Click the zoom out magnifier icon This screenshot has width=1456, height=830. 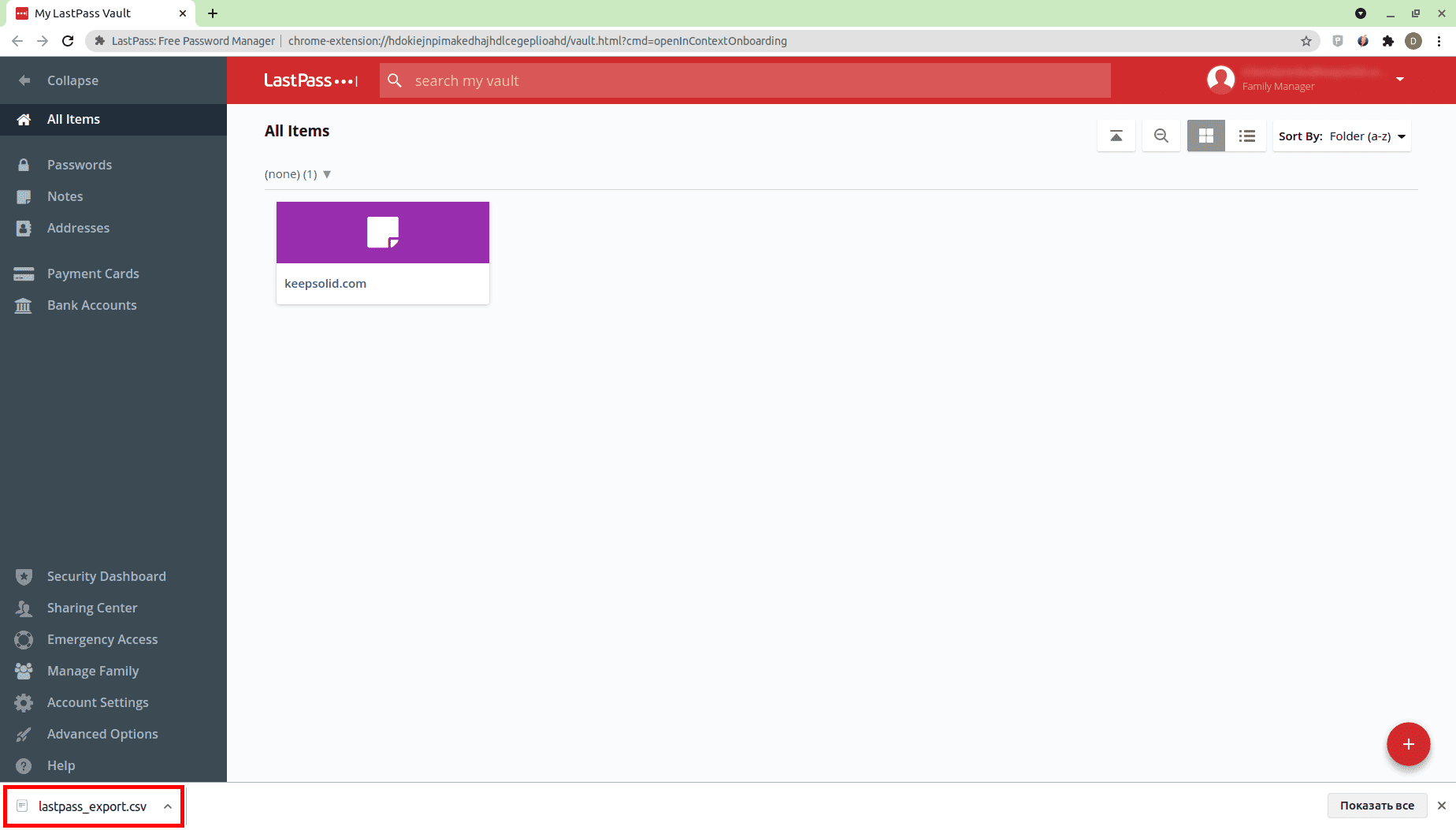pyautogui.click(x=1161, y=136)
